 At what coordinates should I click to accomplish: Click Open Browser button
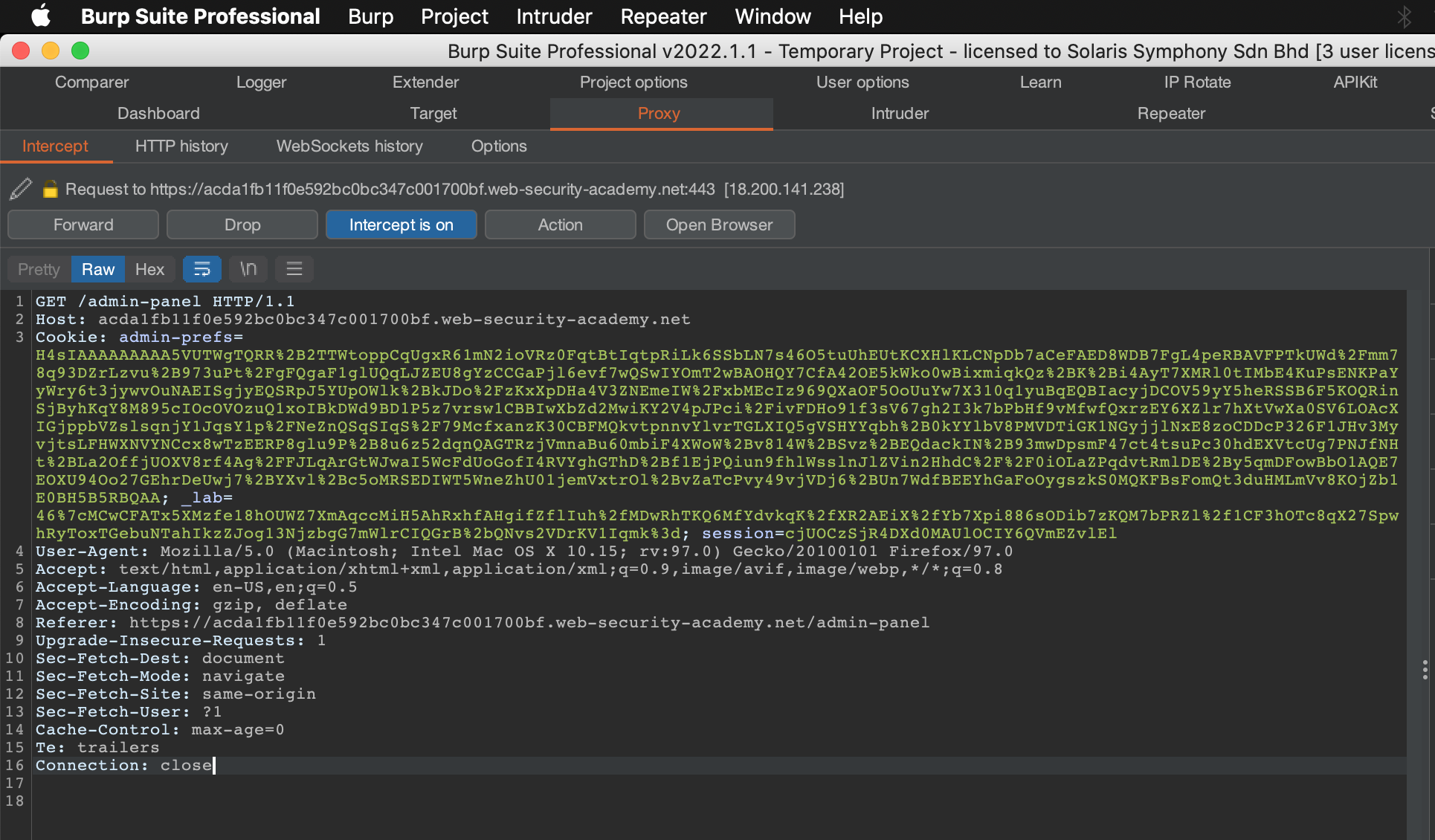[x=720, y=224]
